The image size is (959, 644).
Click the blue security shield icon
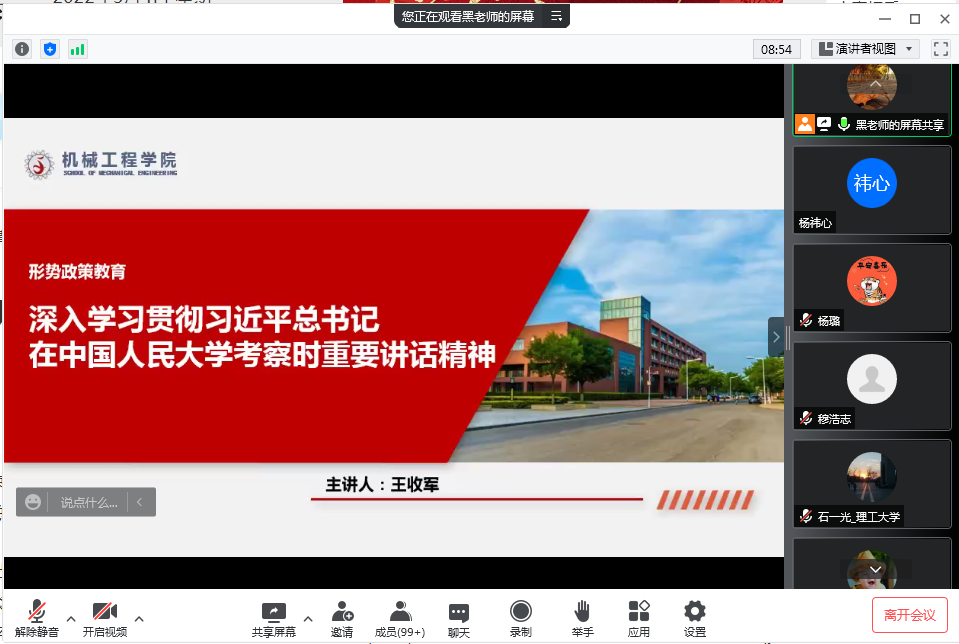(50, 49)
